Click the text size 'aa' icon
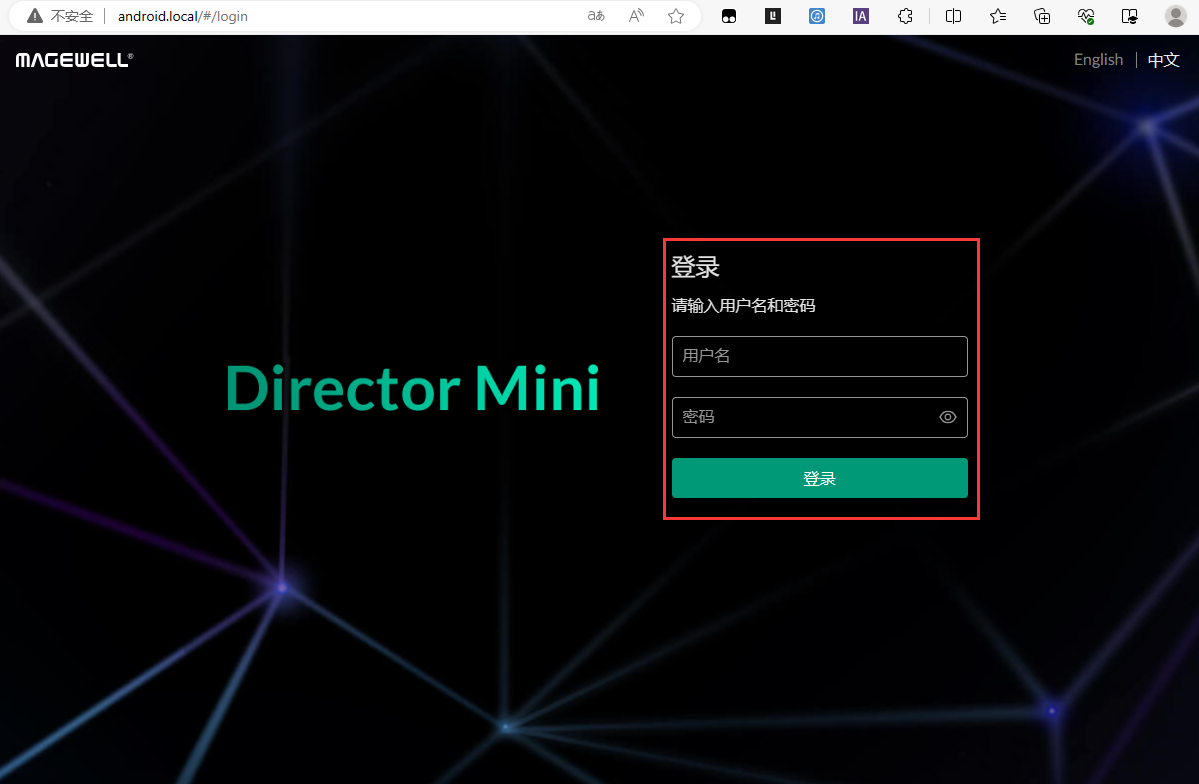Image resolution: width=1199 pixels, height=784 pixels. coord(596,16)
